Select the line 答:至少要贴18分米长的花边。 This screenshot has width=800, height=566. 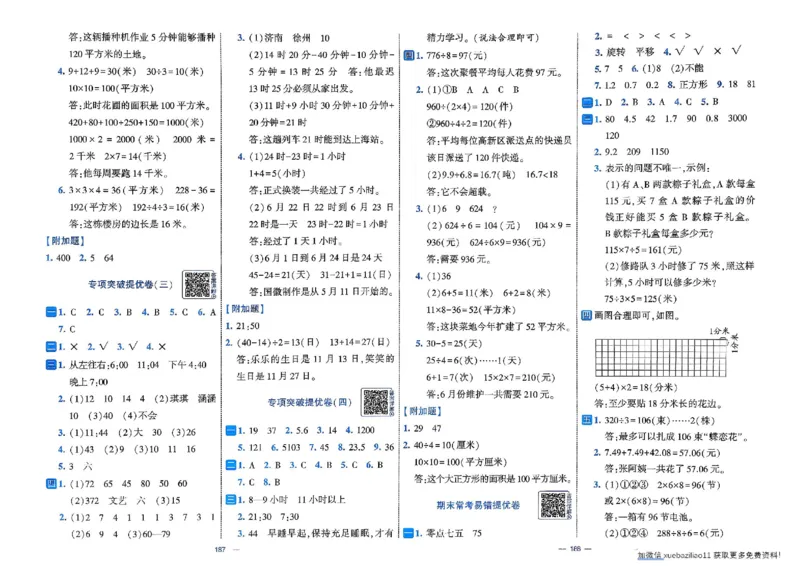[659, 404]
